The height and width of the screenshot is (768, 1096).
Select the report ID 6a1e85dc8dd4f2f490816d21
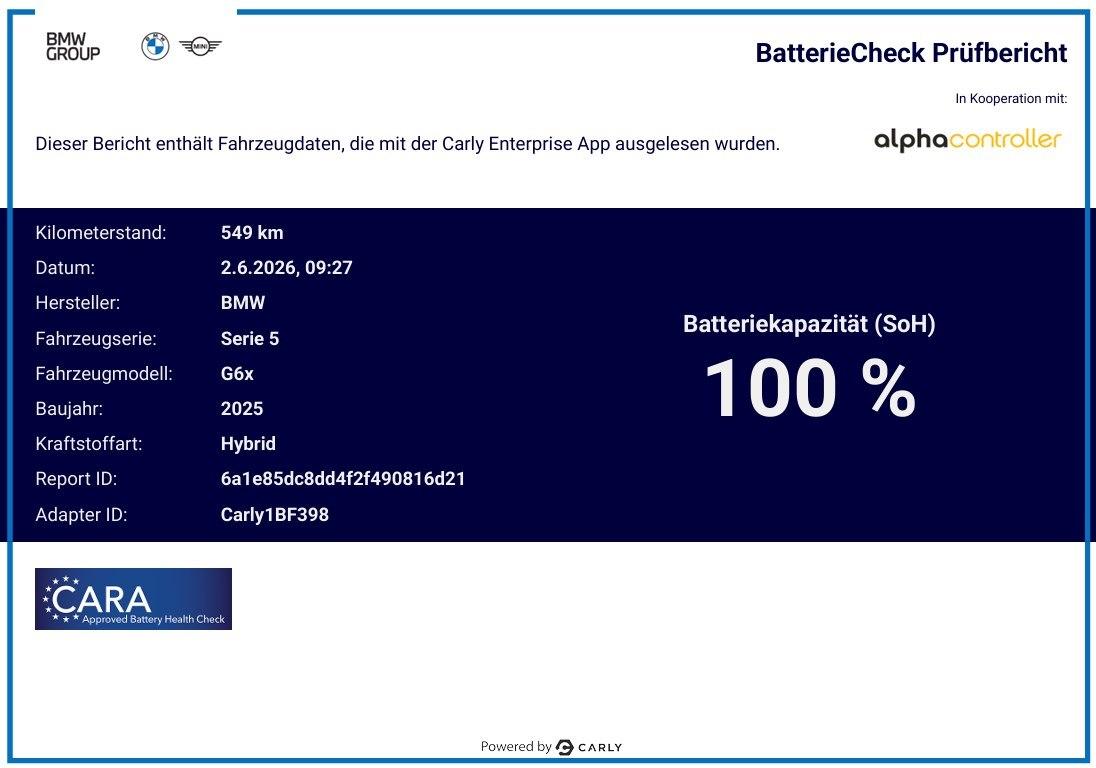pyautogui.click(x=343, y=479)
